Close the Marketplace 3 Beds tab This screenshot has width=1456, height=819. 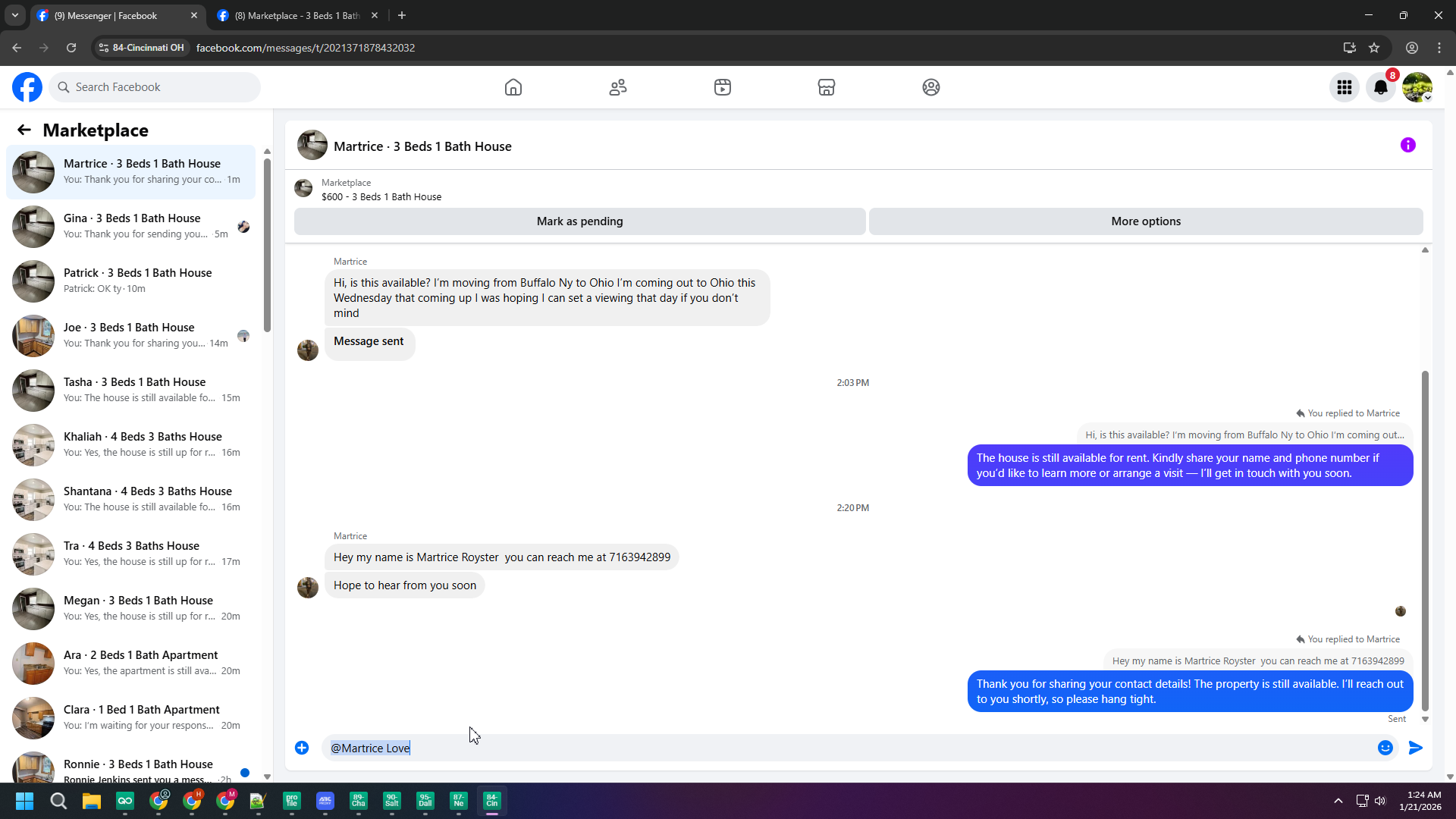(x=375, y=15)
